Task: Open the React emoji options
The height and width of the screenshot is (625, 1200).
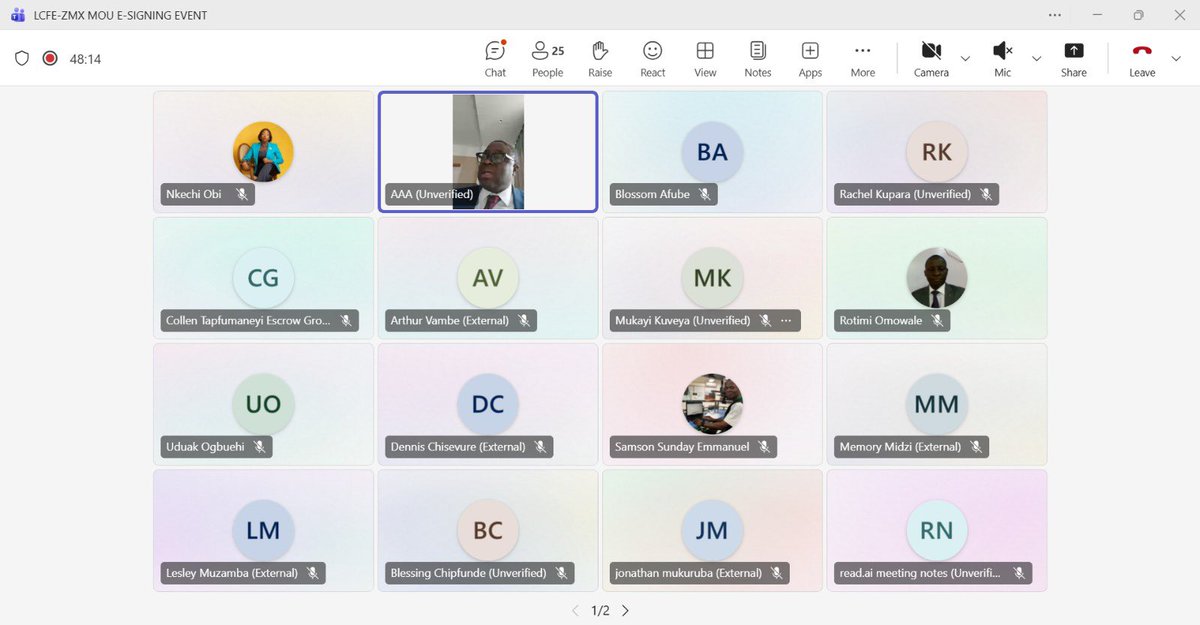Action: (653, 59)
